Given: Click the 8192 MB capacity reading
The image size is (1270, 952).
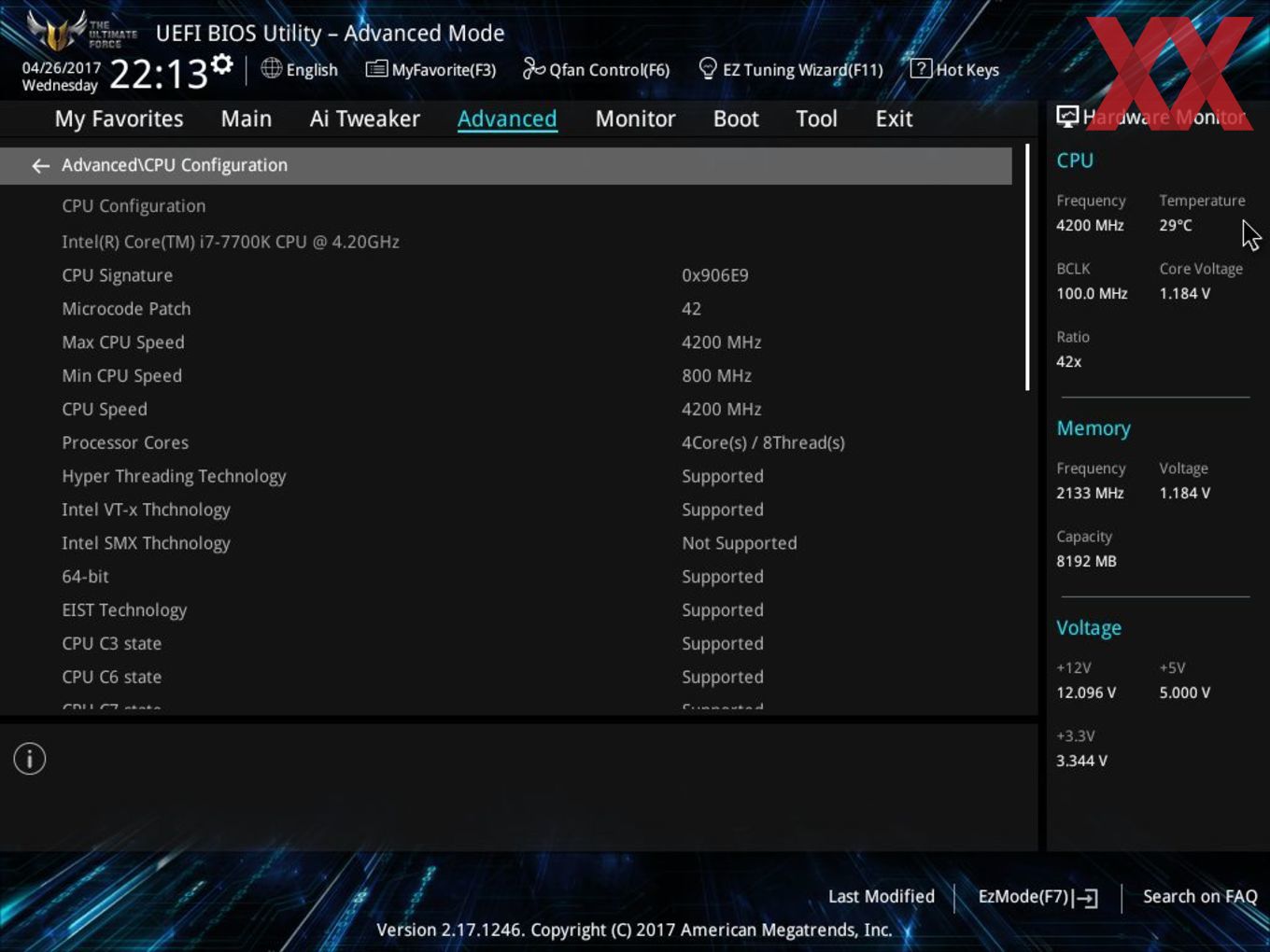Looking at the screenshot, I should click(x=1086, y=561).
